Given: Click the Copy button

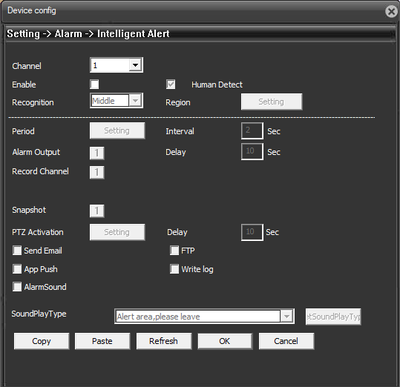Looking at the screenshot, I should (41, 341).
